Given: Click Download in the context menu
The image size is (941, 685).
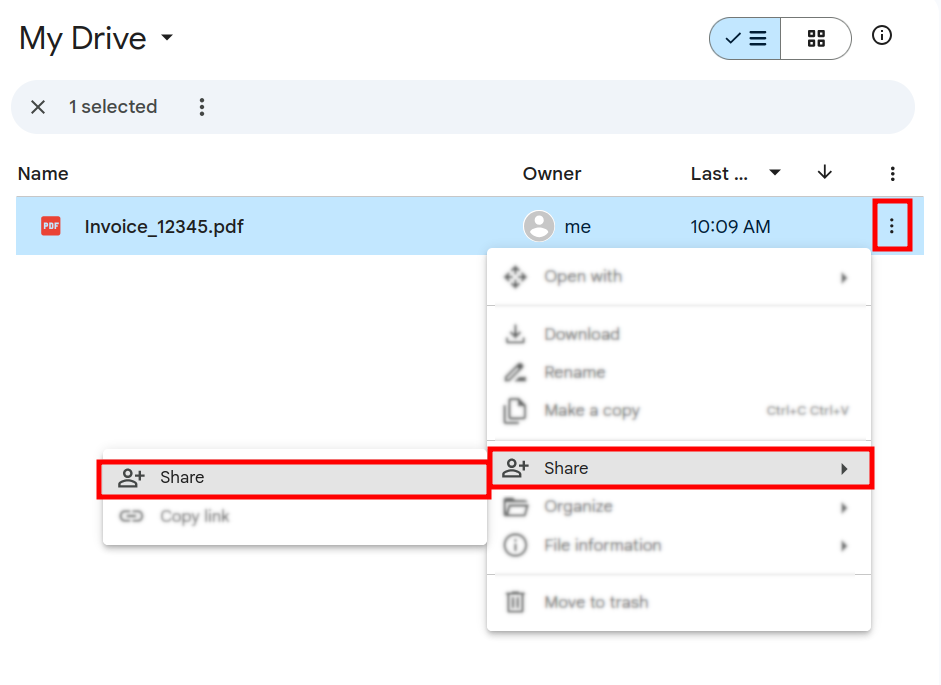Looking at the screenshot, I should point(581,334).
